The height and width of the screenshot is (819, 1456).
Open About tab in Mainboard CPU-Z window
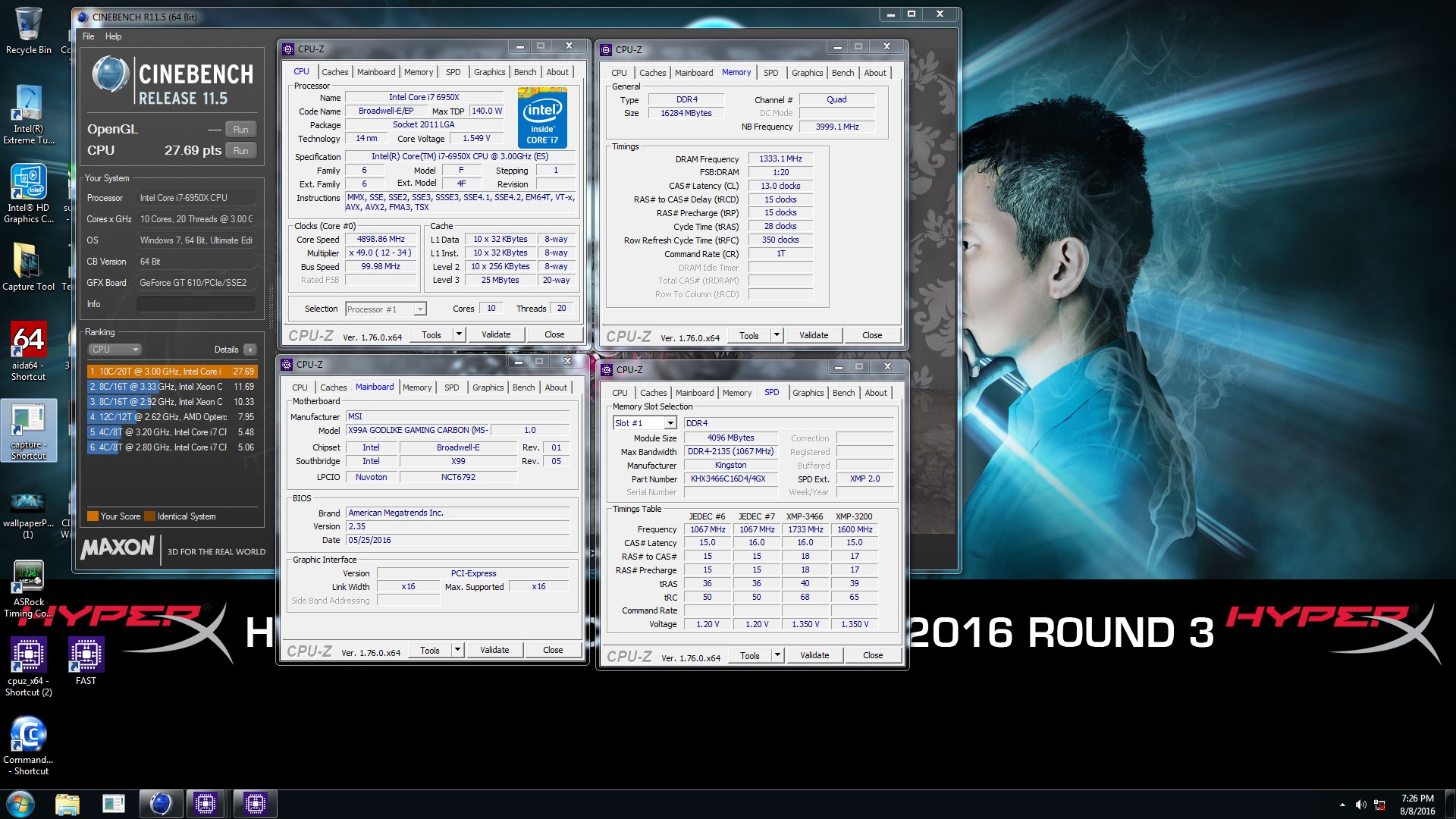click(556, 388)
